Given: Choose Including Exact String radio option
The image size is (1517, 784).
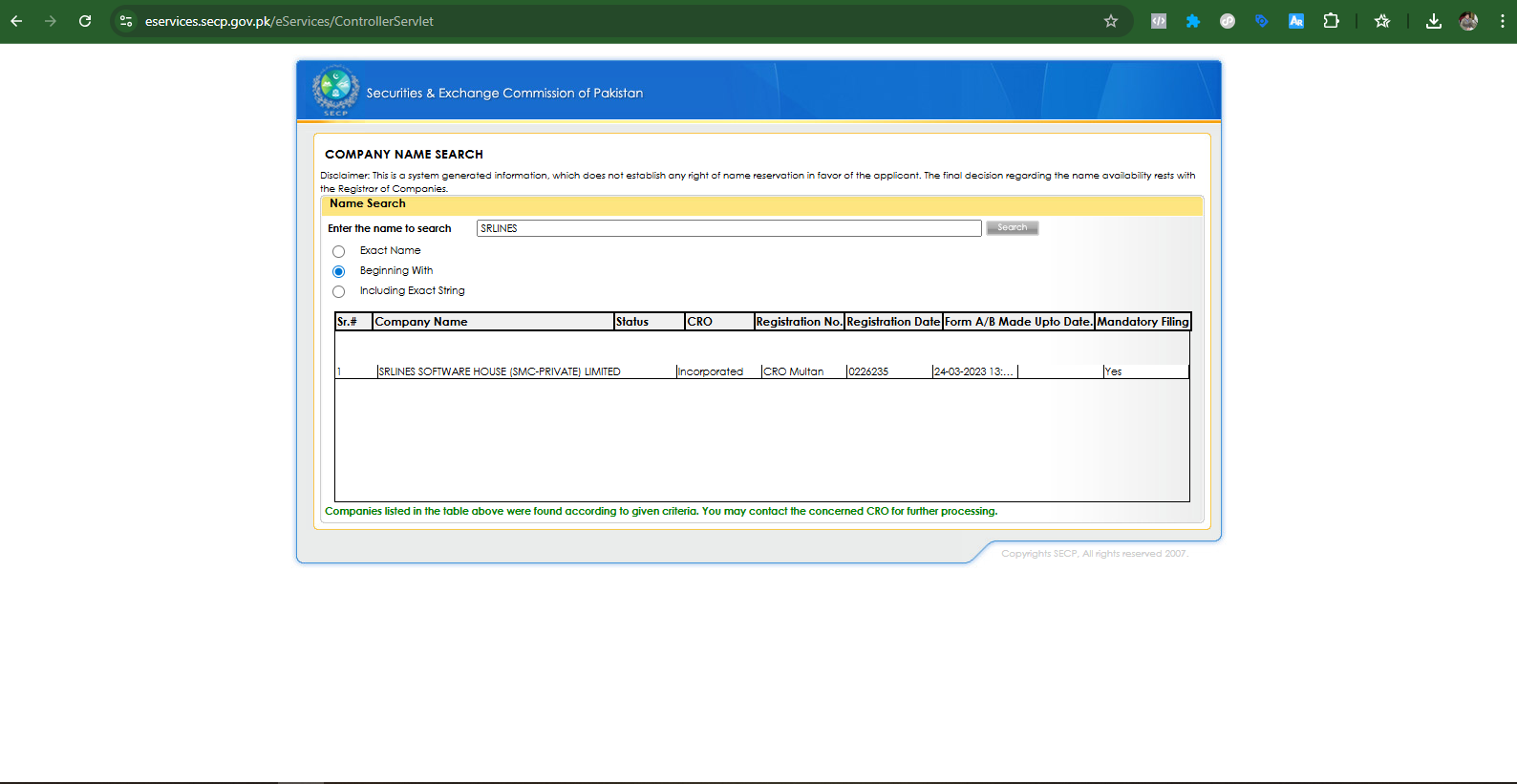Looking at the screenshot, I should pyautogui.click(x=338, y=292).
